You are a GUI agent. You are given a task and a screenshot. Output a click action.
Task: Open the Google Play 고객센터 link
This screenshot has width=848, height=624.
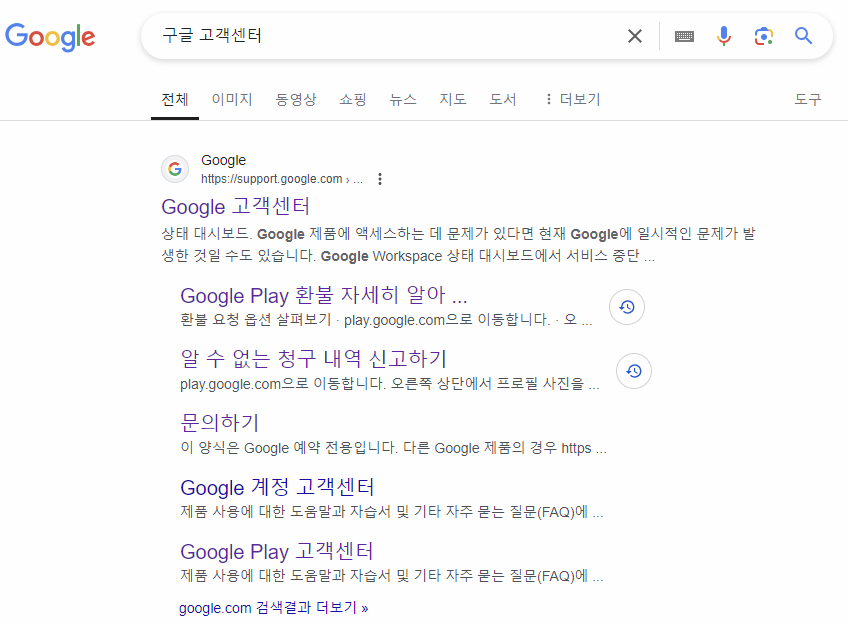click(x=276, y=552)
